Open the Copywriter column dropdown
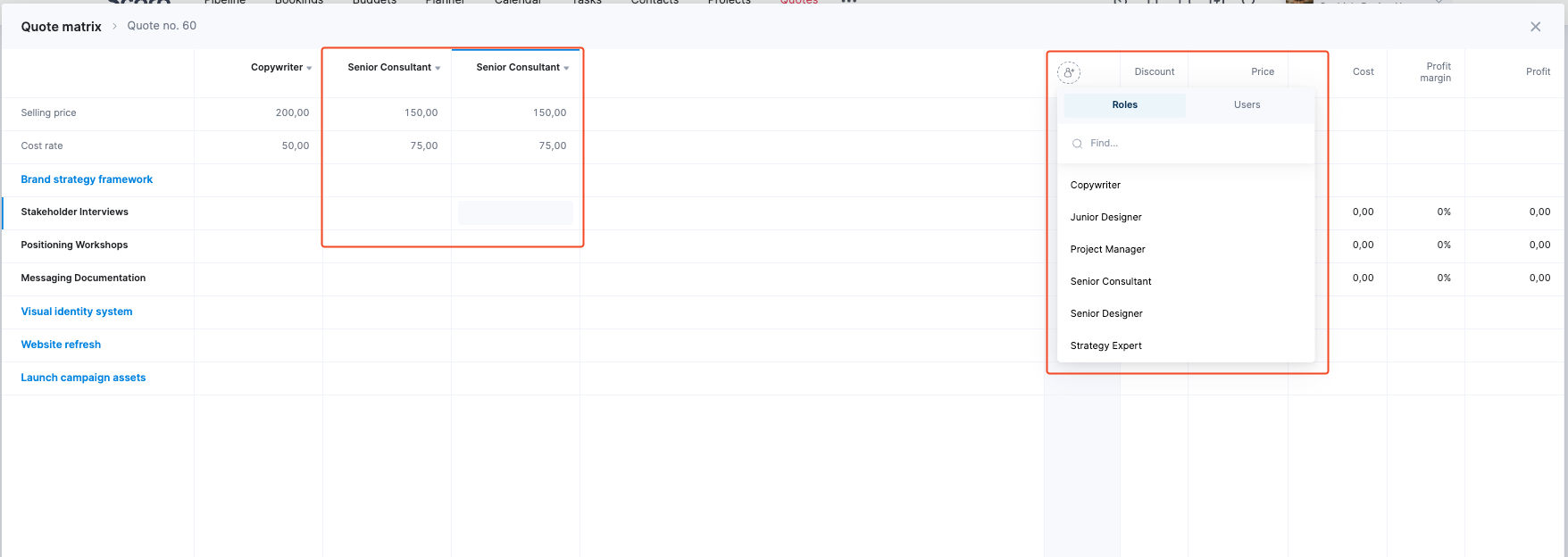Image resolution: width=1568 pixels, height=557 pixels. click(x=309, y=68)
